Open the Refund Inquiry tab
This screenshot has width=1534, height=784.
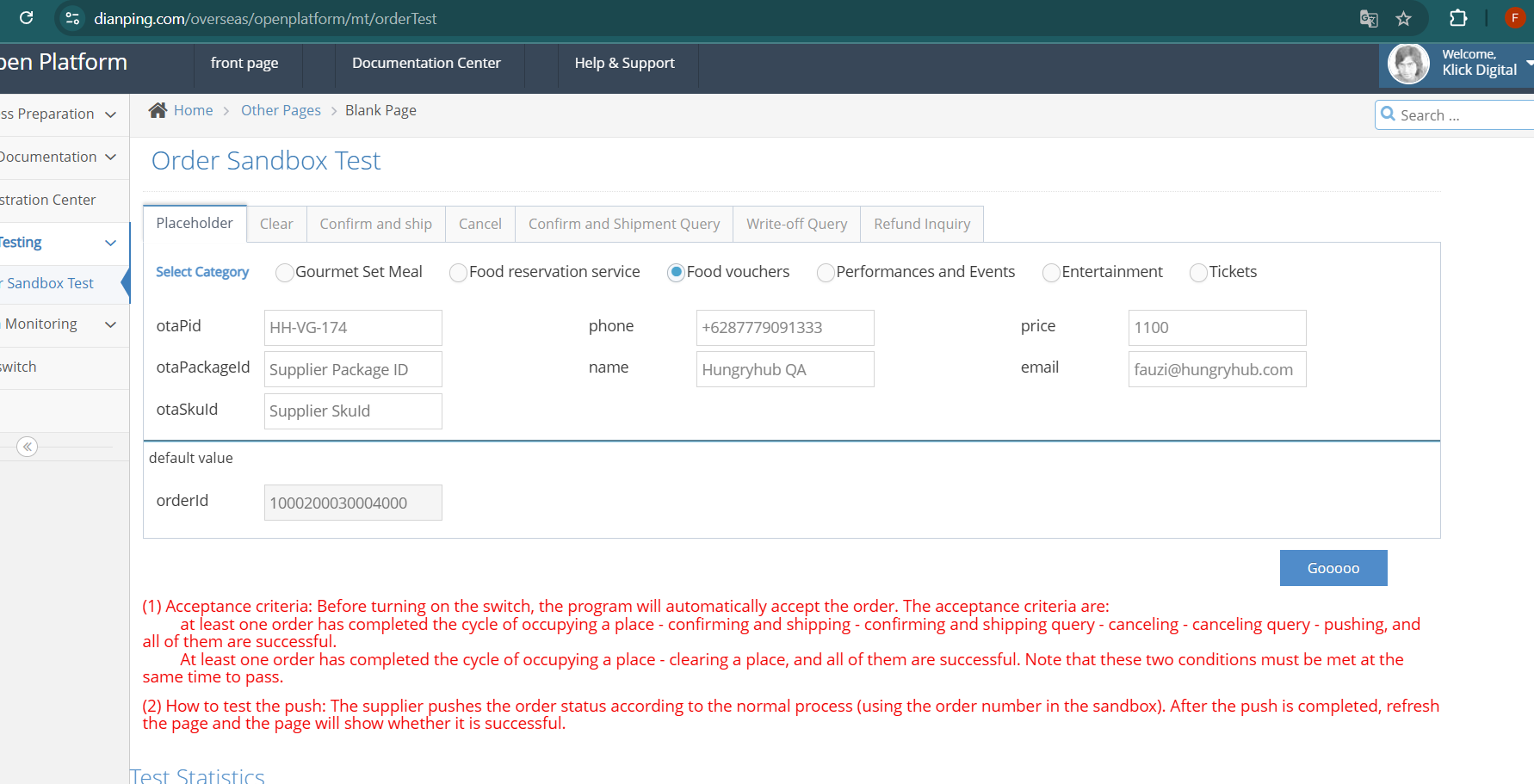point(921,224)
